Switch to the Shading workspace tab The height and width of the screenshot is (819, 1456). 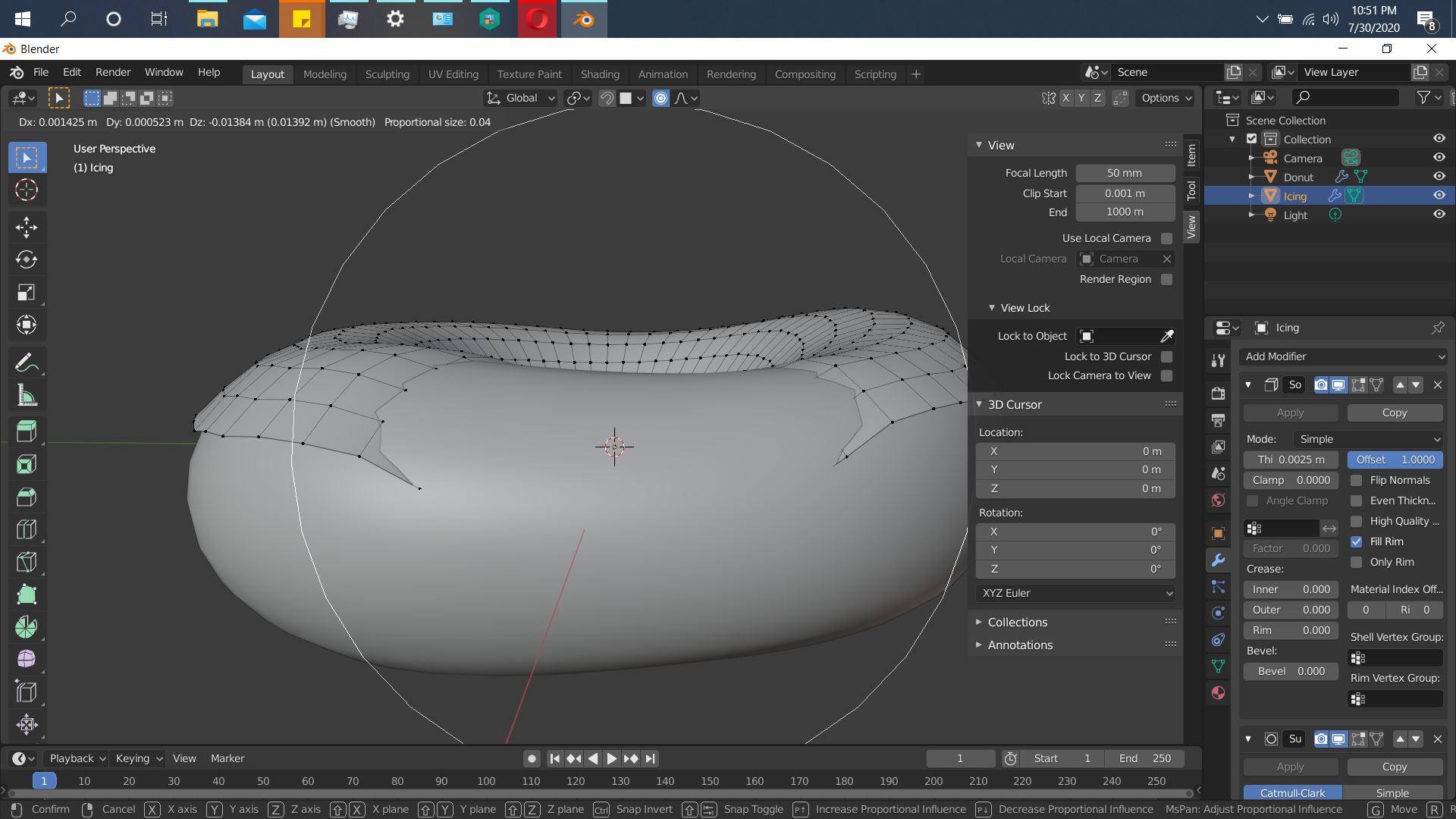coord(600,74)
